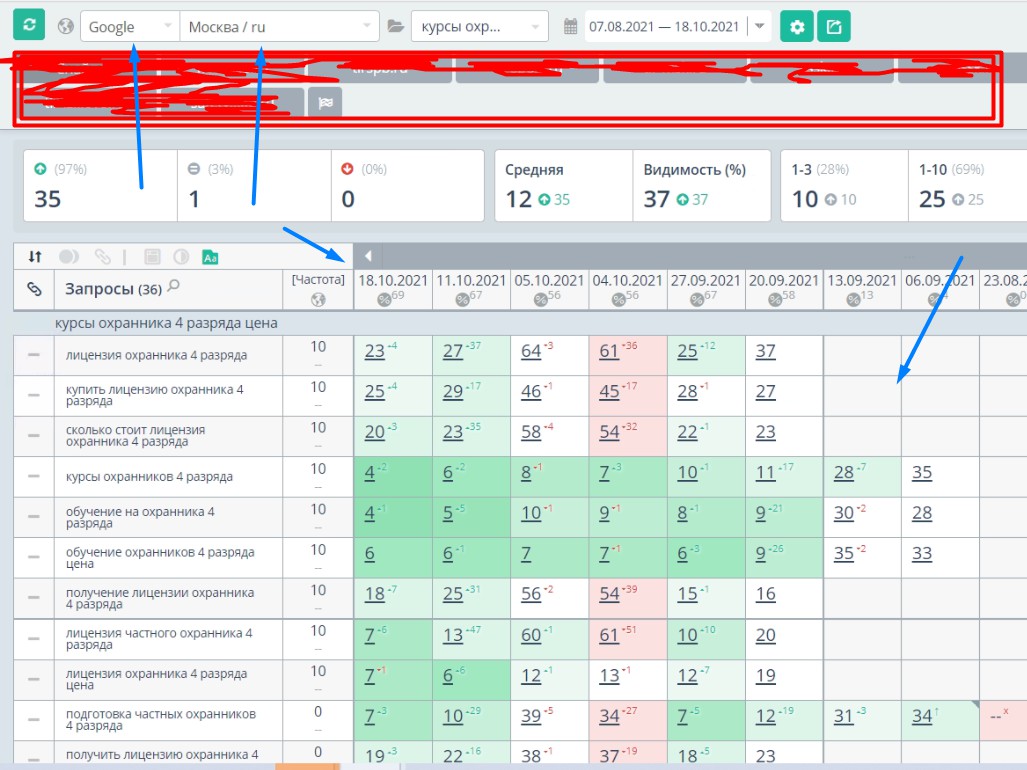The height and width of the screenshot is (770, 1027).
Task: Click the search magnifier next to Запросы
Action: [174, 286]
